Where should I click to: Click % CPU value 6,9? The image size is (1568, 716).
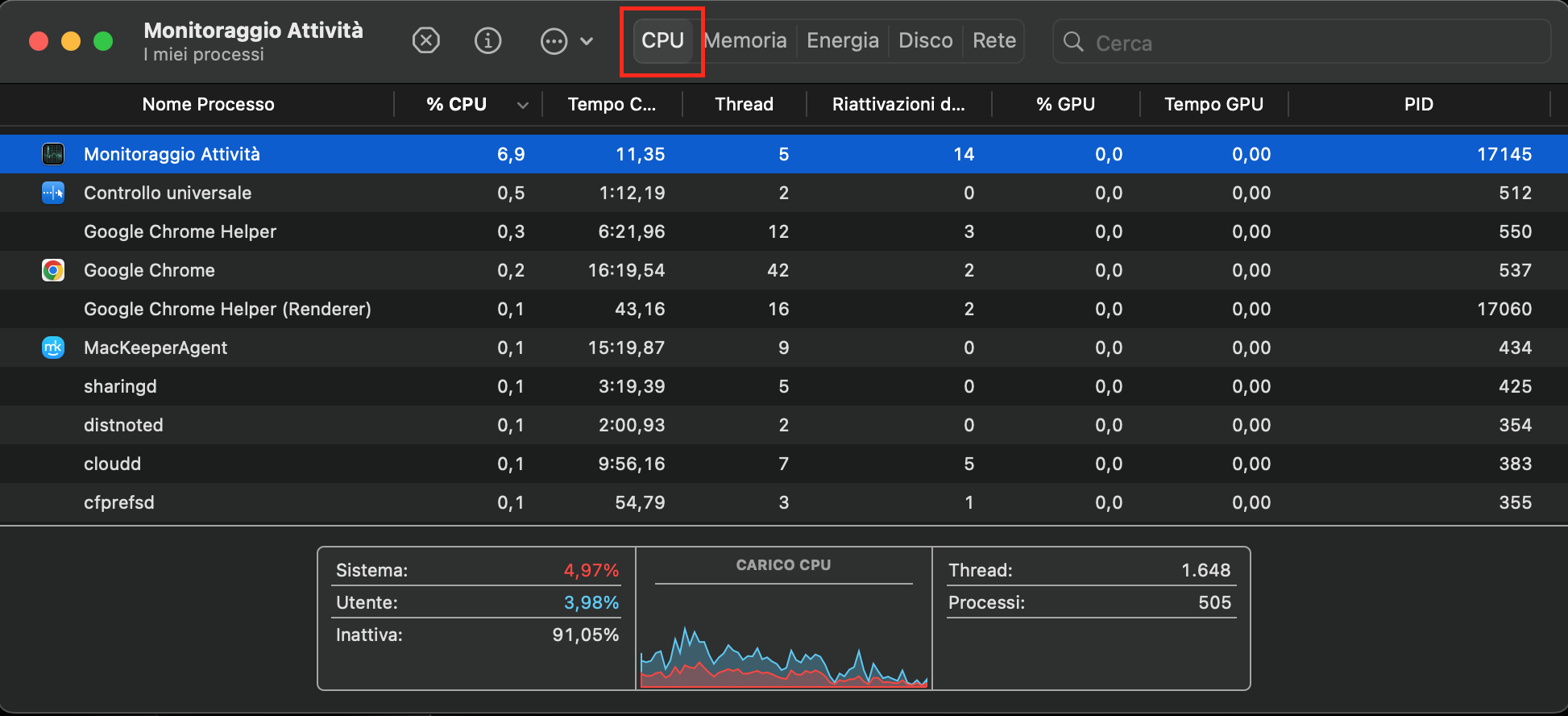511,154
